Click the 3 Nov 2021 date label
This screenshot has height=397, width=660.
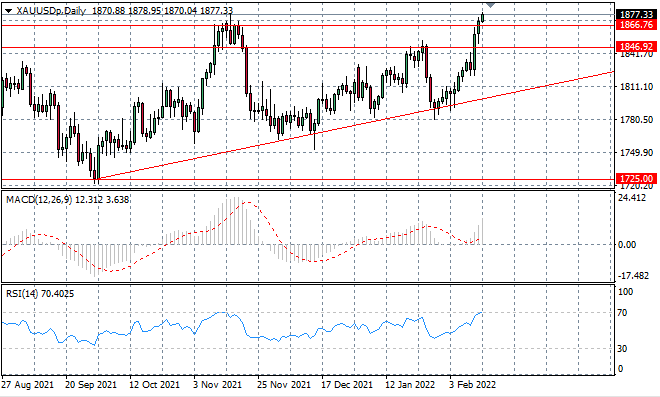pos(217,384)
